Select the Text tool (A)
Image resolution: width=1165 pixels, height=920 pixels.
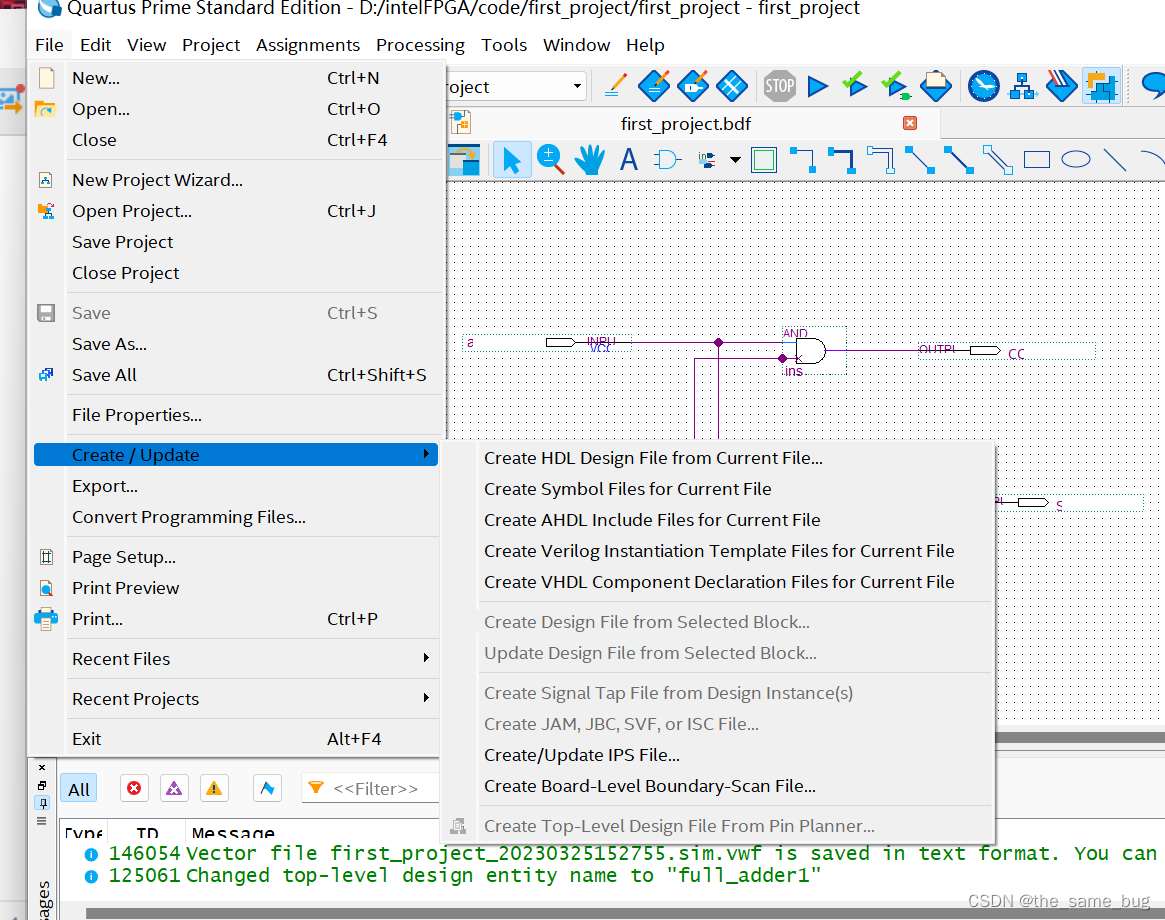coord(629,160)
